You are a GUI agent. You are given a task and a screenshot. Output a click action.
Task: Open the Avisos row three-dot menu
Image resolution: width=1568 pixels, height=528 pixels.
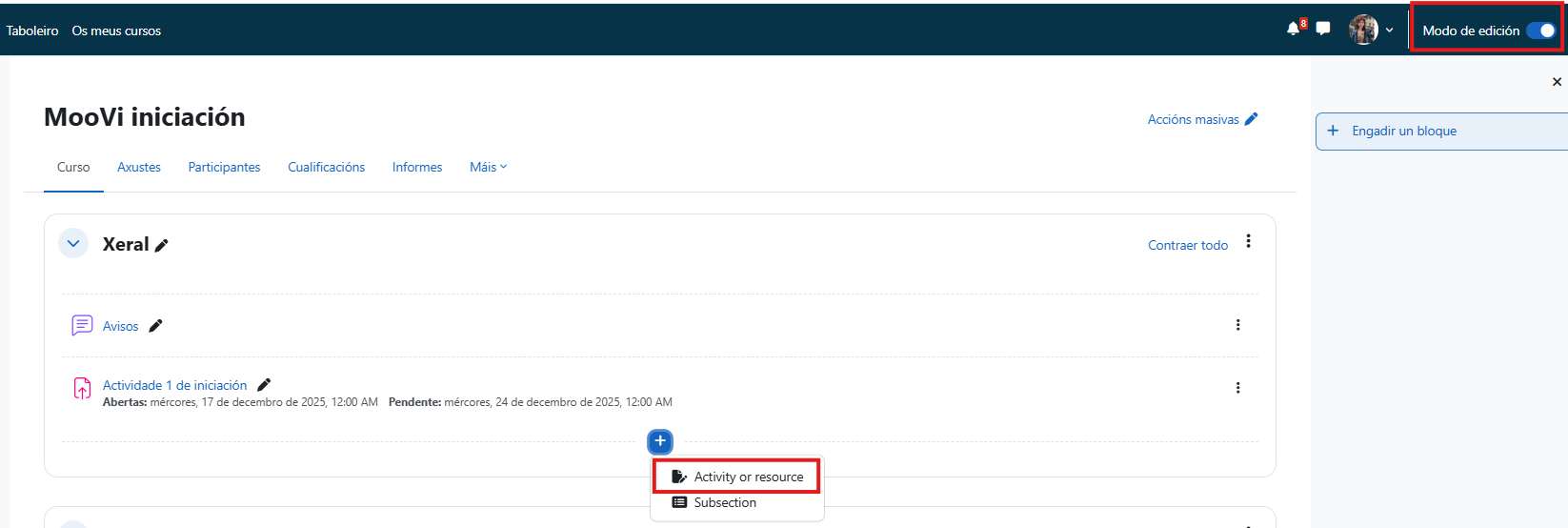(1237, 325)
